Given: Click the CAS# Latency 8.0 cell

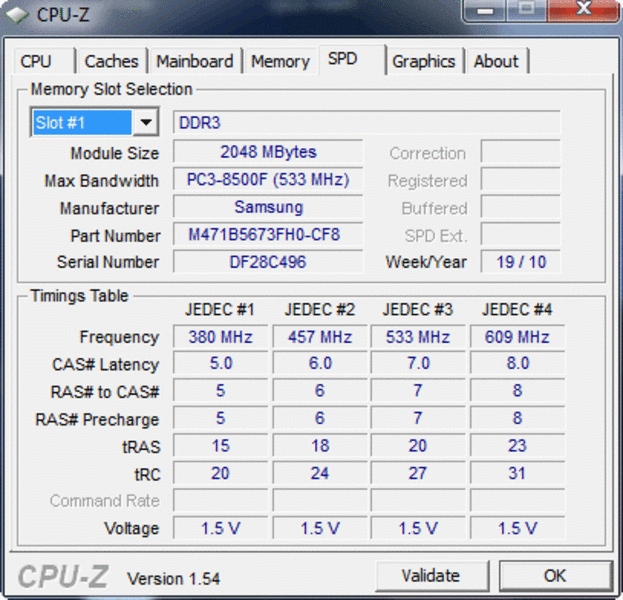Looking at the screenshot, I should [x=517, y=363].
